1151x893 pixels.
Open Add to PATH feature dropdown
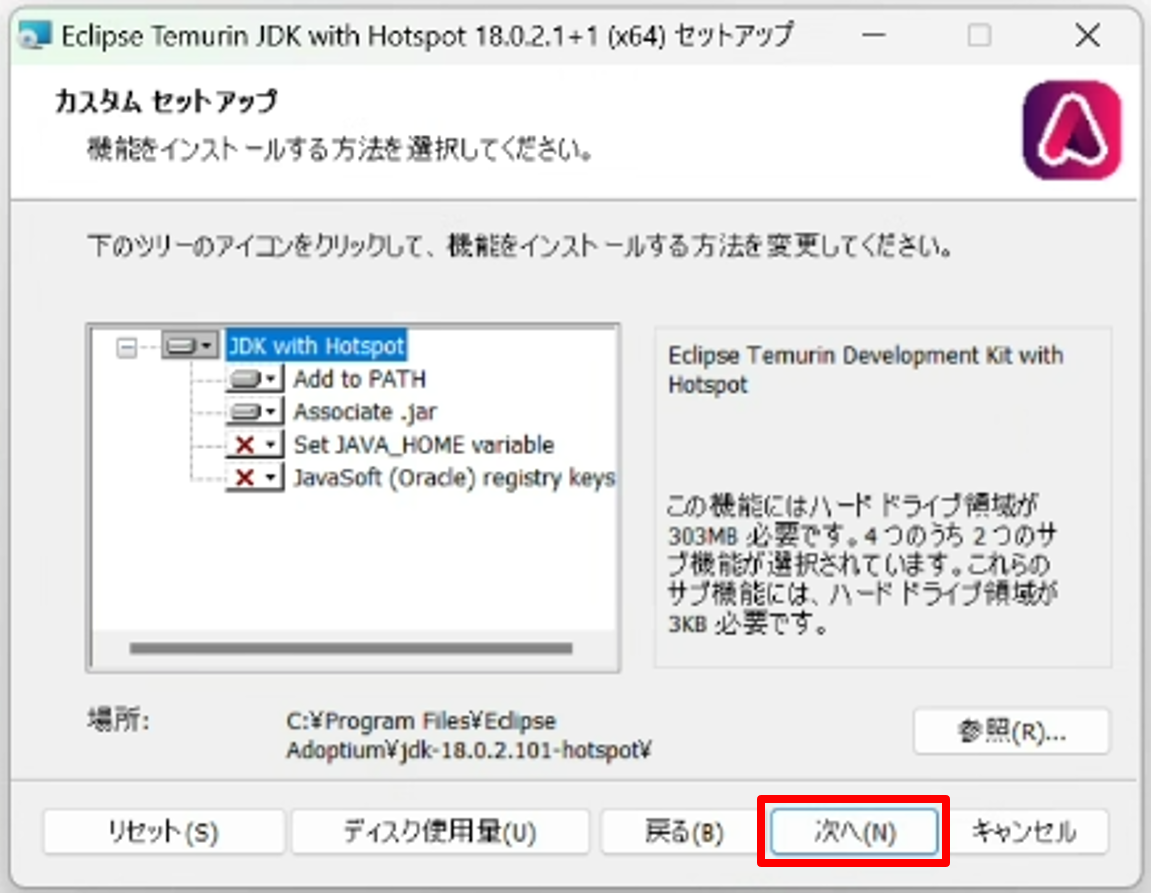(x=254, y=380)
